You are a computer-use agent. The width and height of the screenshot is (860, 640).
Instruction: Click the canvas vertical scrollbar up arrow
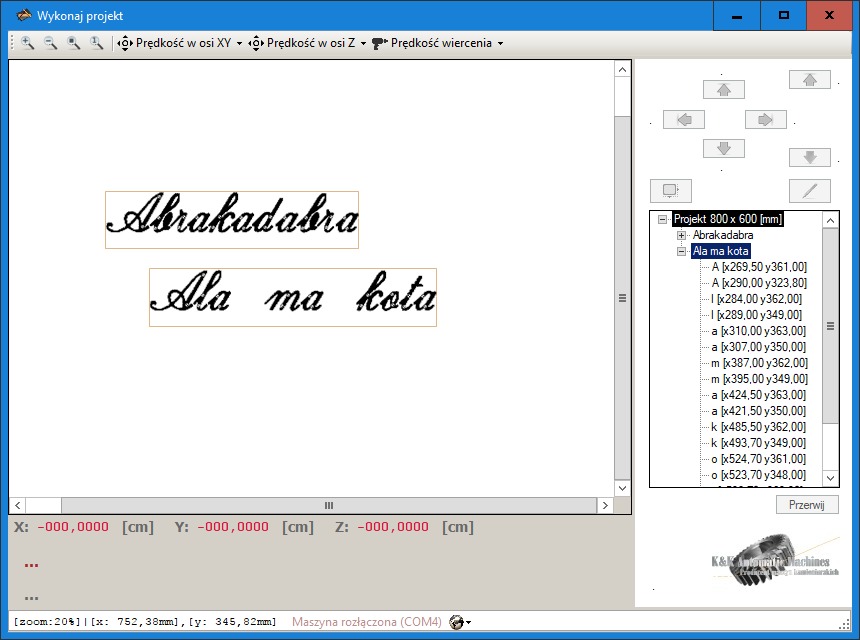tap(622, 69)
